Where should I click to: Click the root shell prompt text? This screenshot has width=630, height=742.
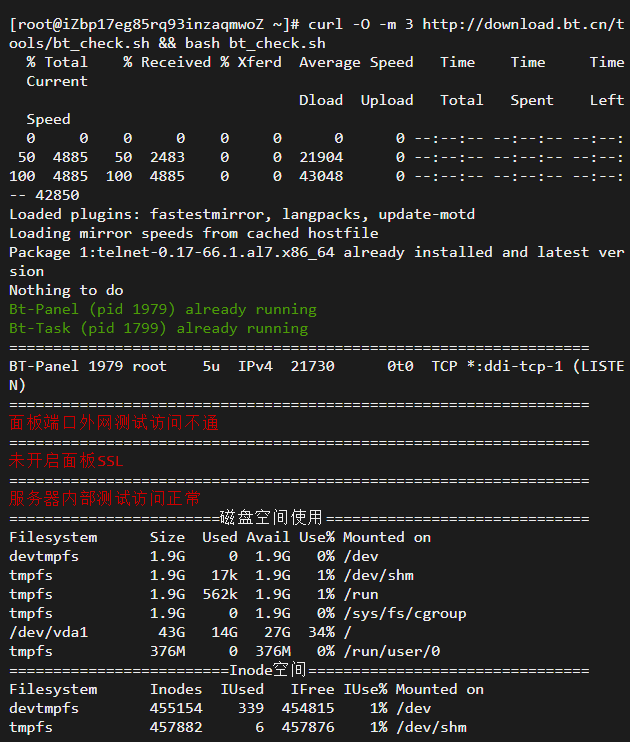[140, 24]
